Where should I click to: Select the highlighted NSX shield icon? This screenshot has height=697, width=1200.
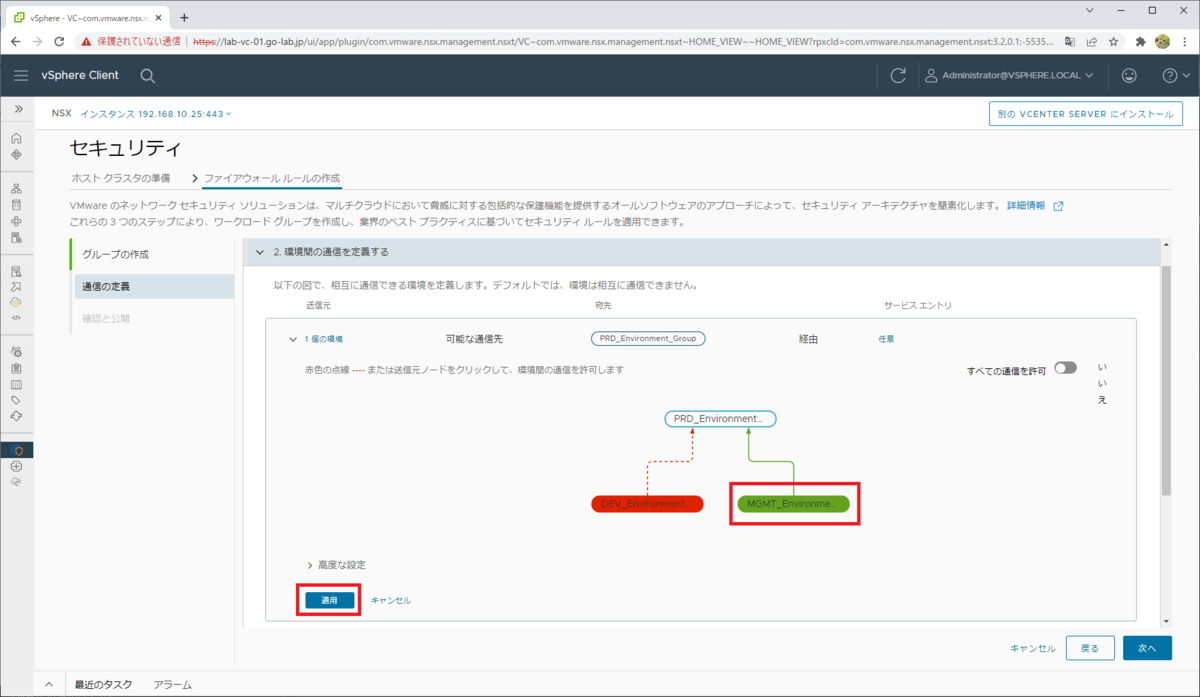tap(16, 450)
